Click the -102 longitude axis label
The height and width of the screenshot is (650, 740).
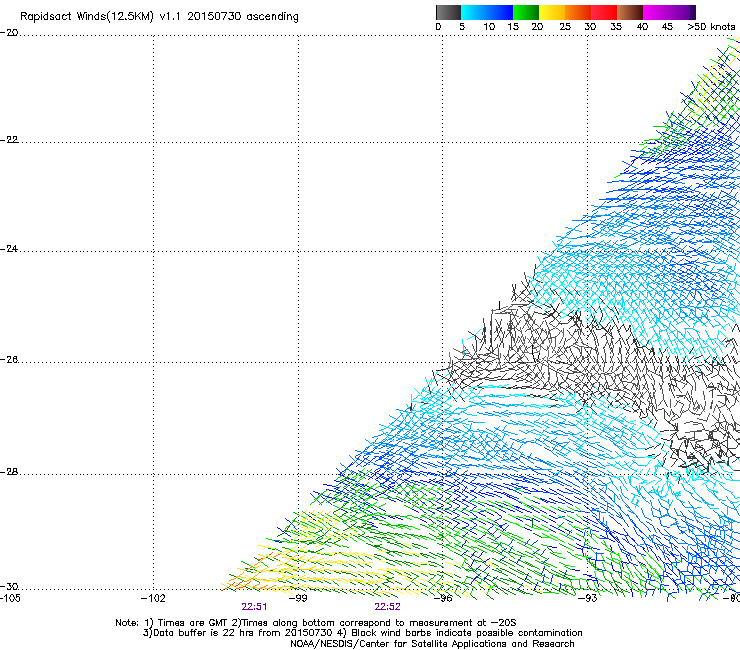click(153, 598)
